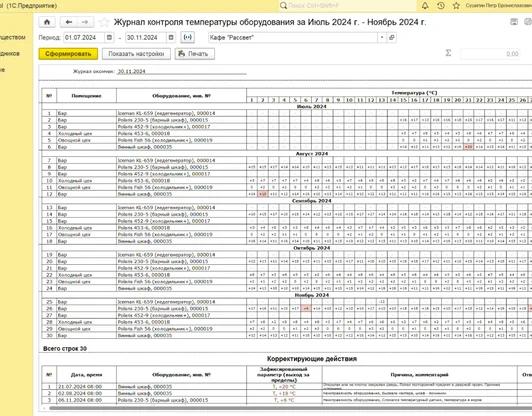This screenshot has width=532, height=416.
Task: Select row 30 Винный шкаф, 000035 cell
Action: tap(182, 335)
